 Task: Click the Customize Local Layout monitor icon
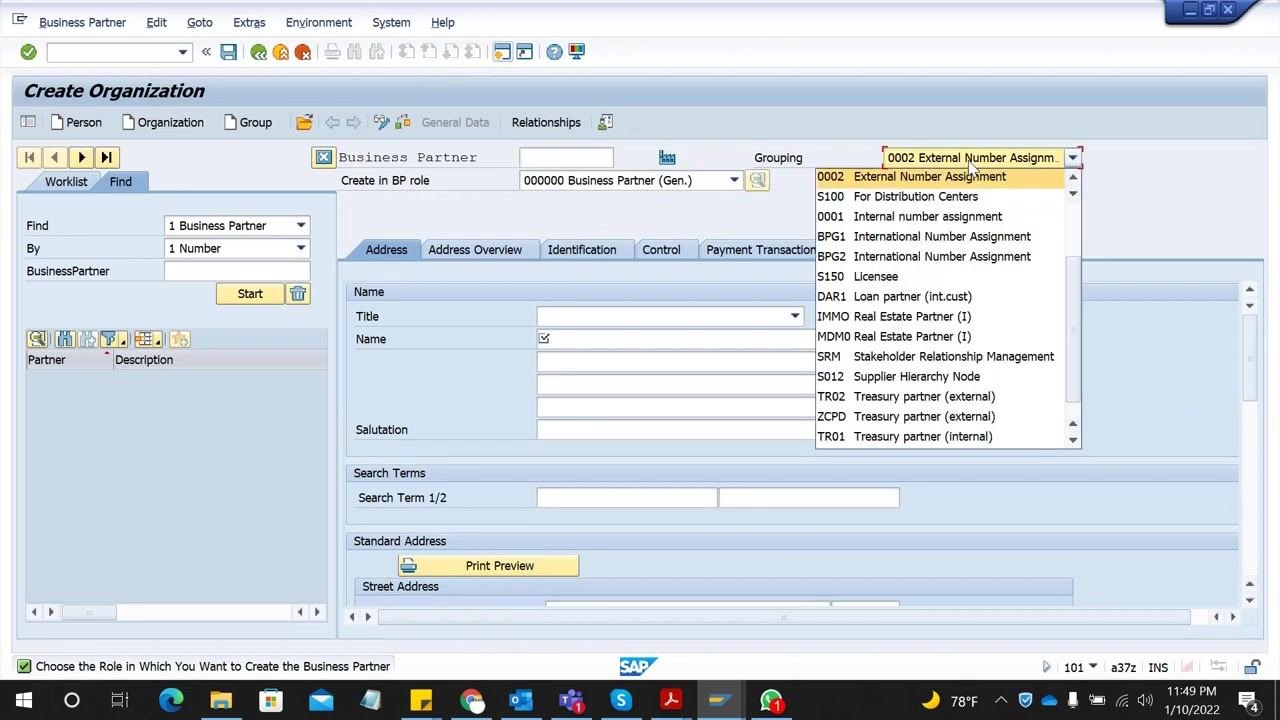pyautogui.click(x=577, y=52)
